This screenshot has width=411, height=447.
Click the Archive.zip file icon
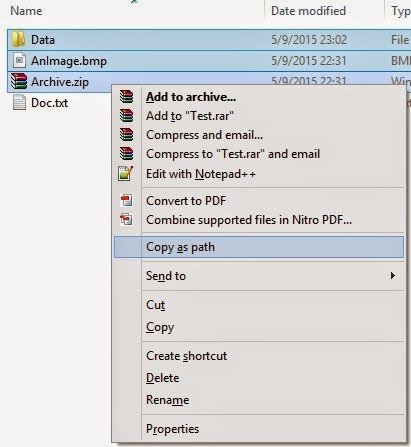point(19,82)
